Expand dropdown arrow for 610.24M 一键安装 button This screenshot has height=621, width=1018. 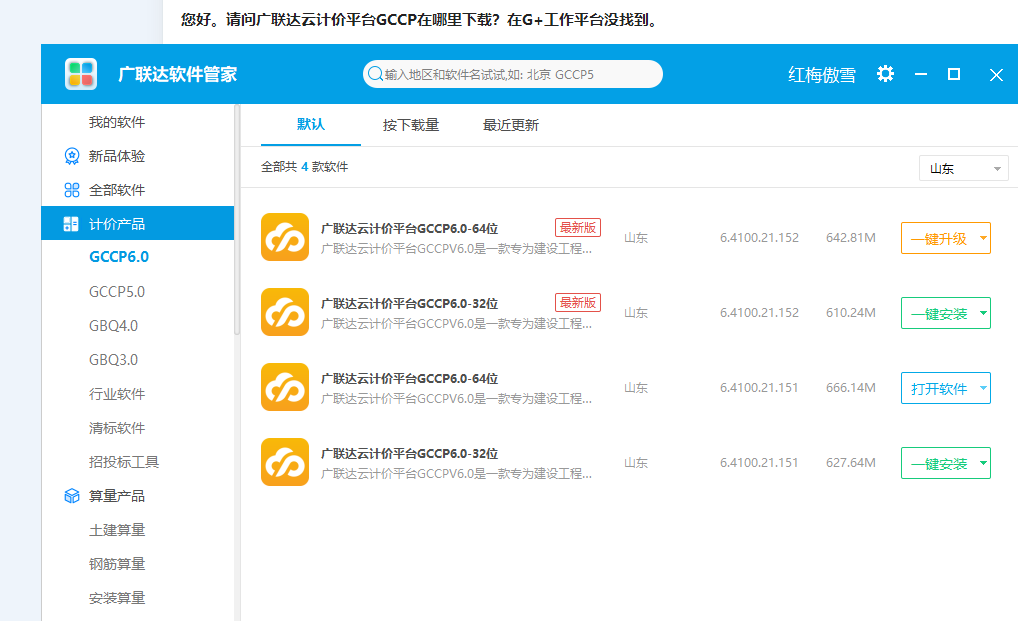(983, 313)
